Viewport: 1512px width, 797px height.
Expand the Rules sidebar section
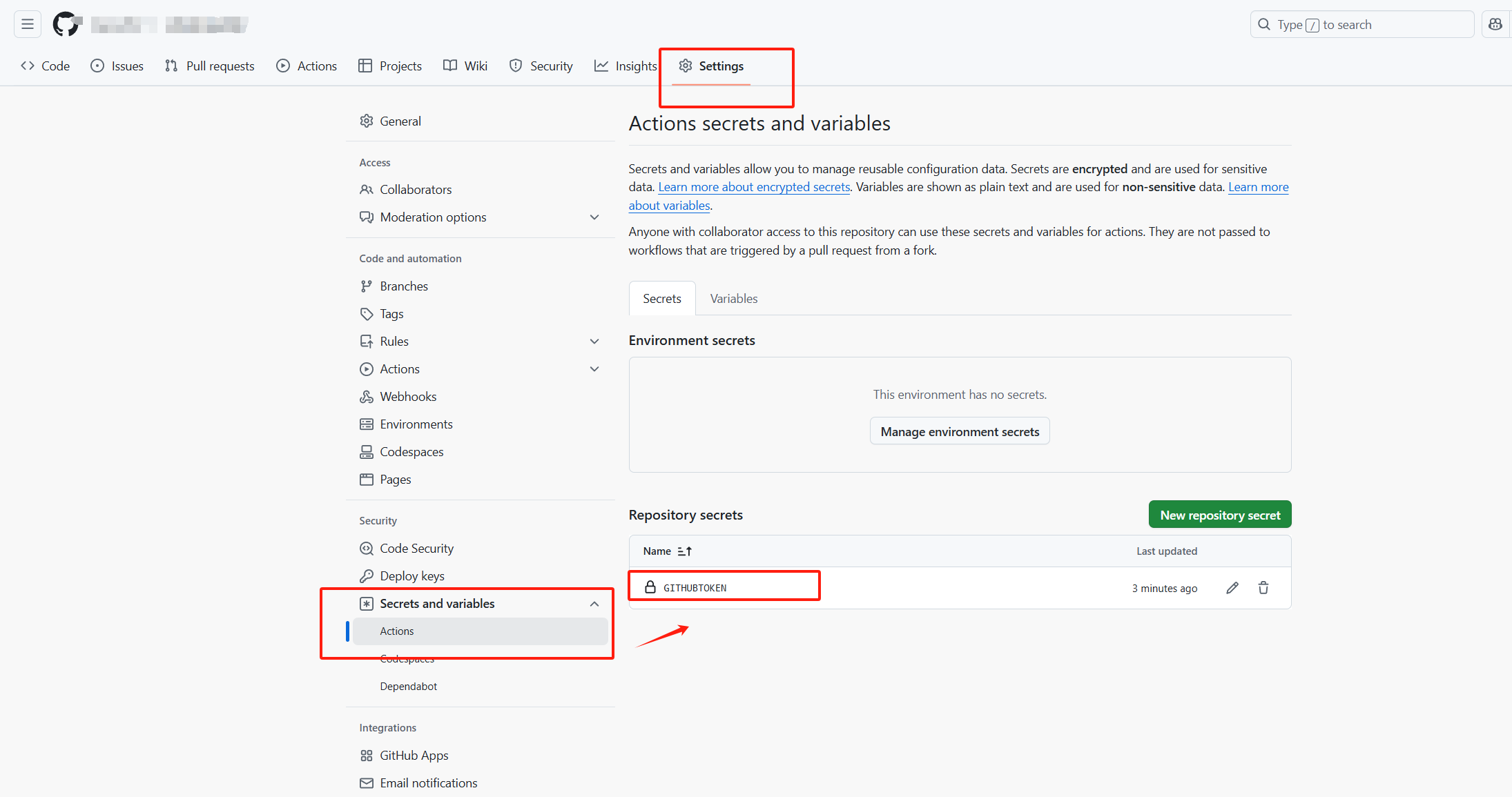click(x=594, y=342)
